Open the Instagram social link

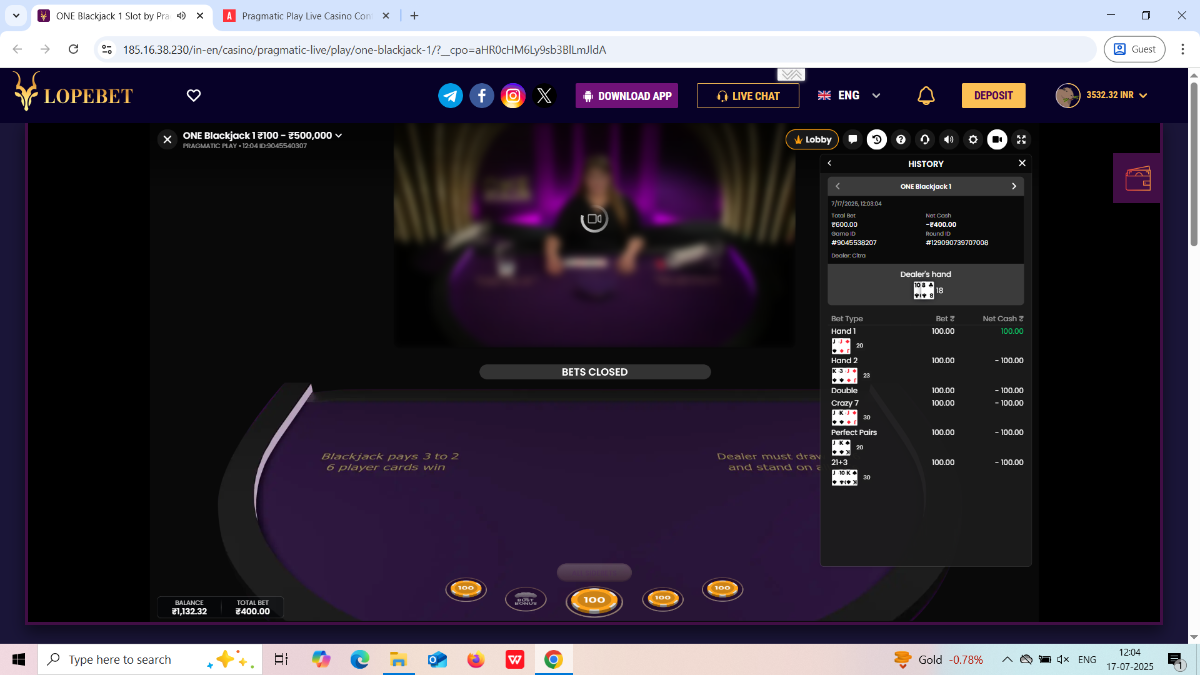(513, 95)
